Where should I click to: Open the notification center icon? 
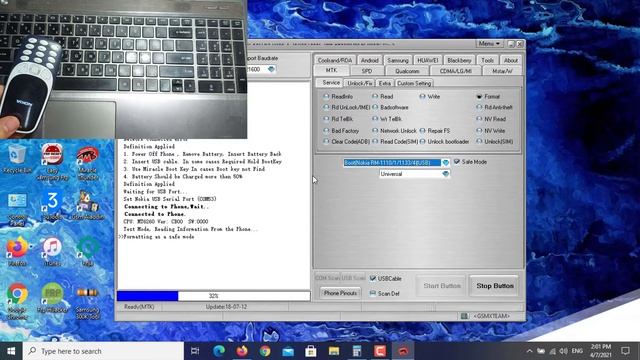pos(625,351)
